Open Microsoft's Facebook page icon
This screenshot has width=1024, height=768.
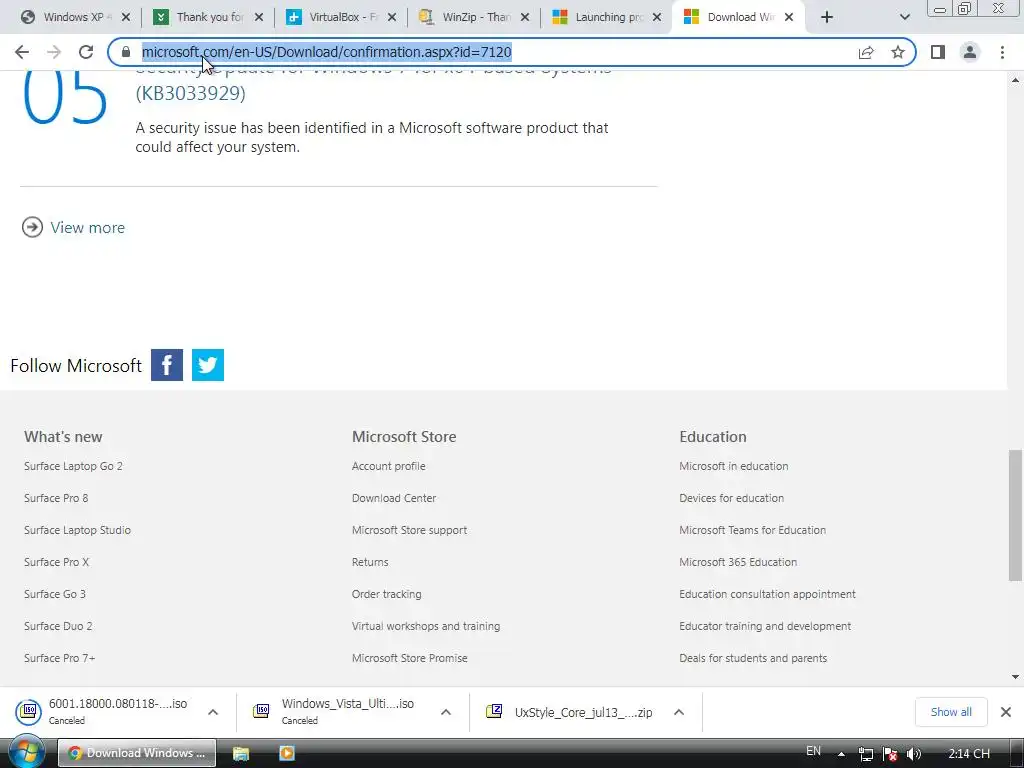point(167,365)
